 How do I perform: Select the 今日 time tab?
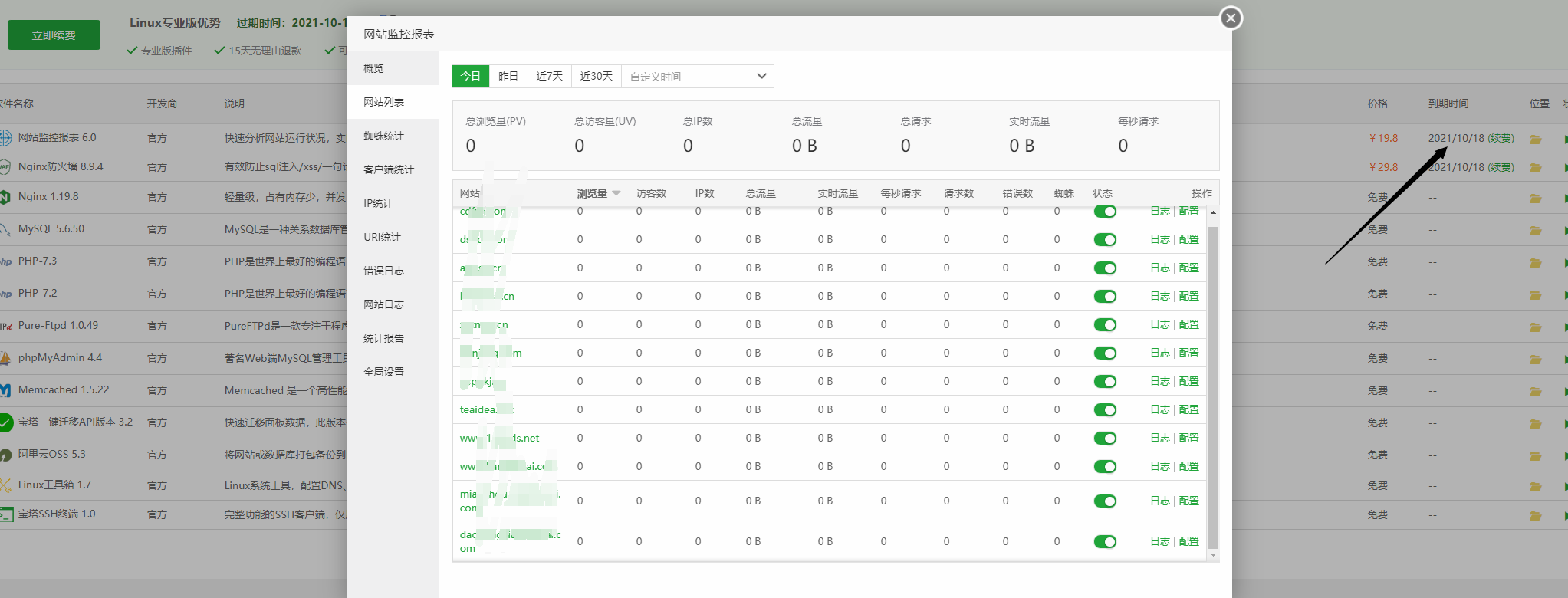click(471, 76)
